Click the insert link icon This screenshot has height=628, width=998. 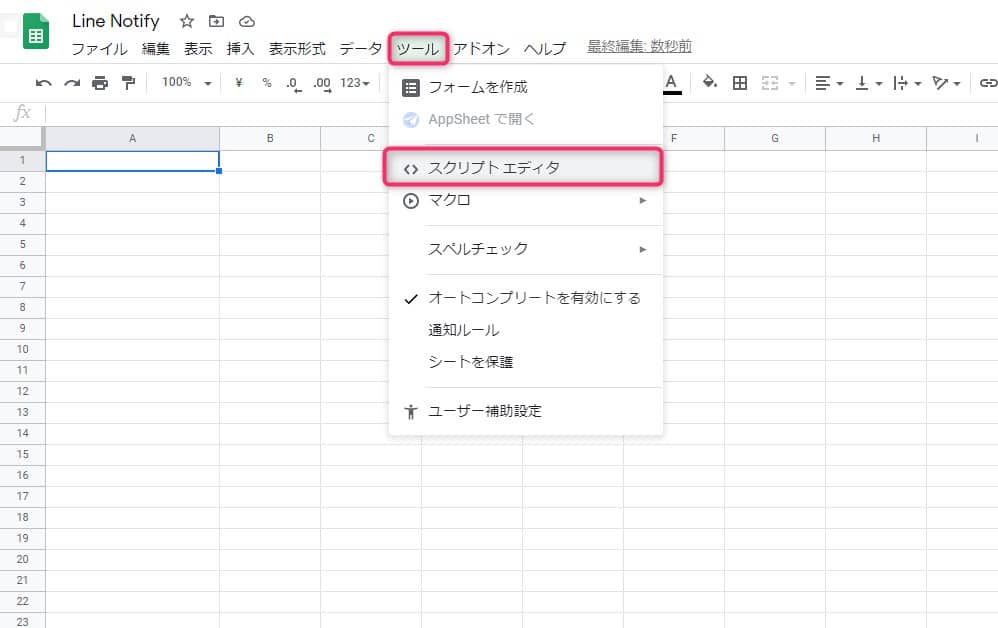tap(987, 83)
